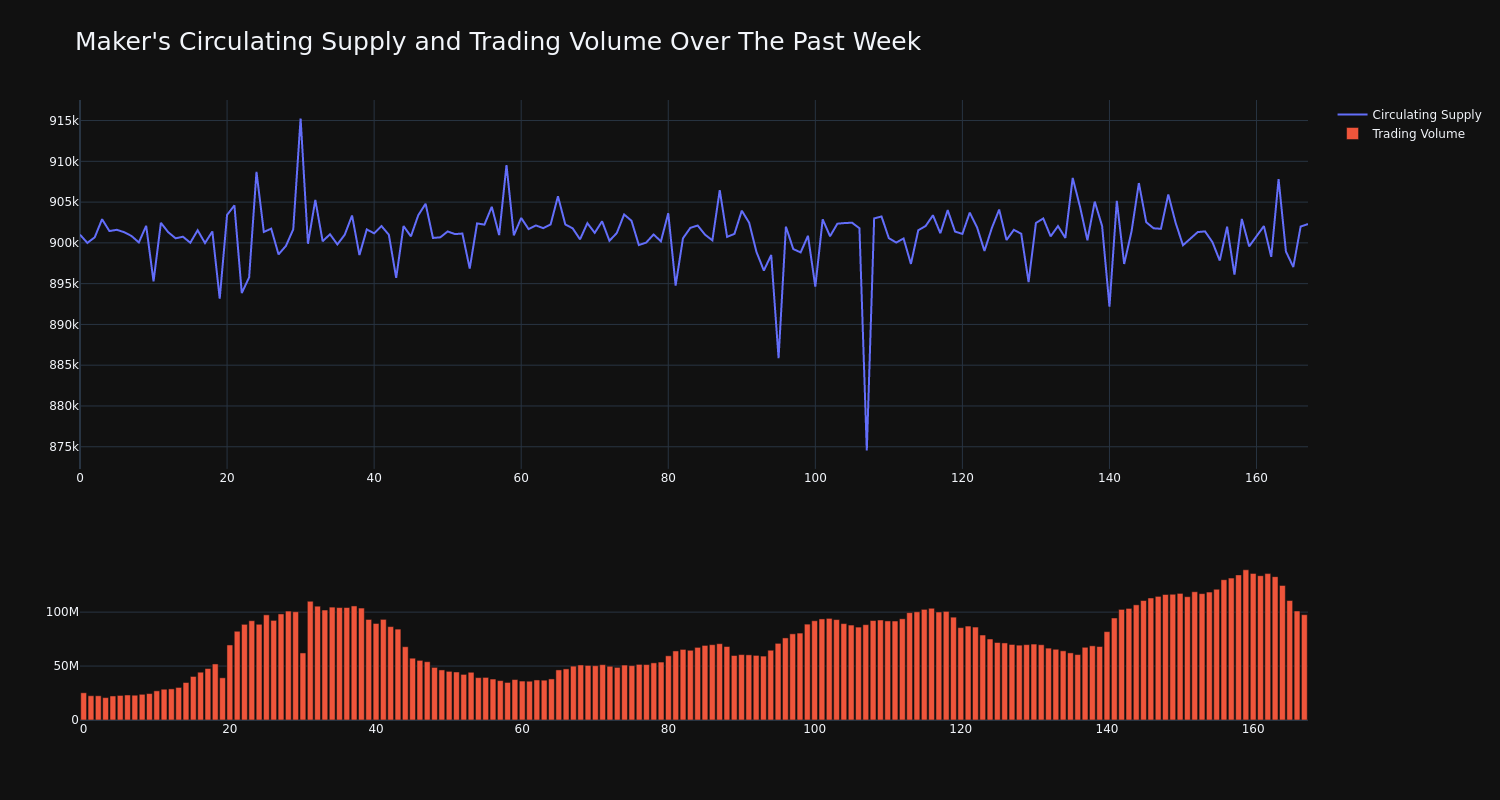Click the tallest trading volume bar

(x=1246, y=645)
